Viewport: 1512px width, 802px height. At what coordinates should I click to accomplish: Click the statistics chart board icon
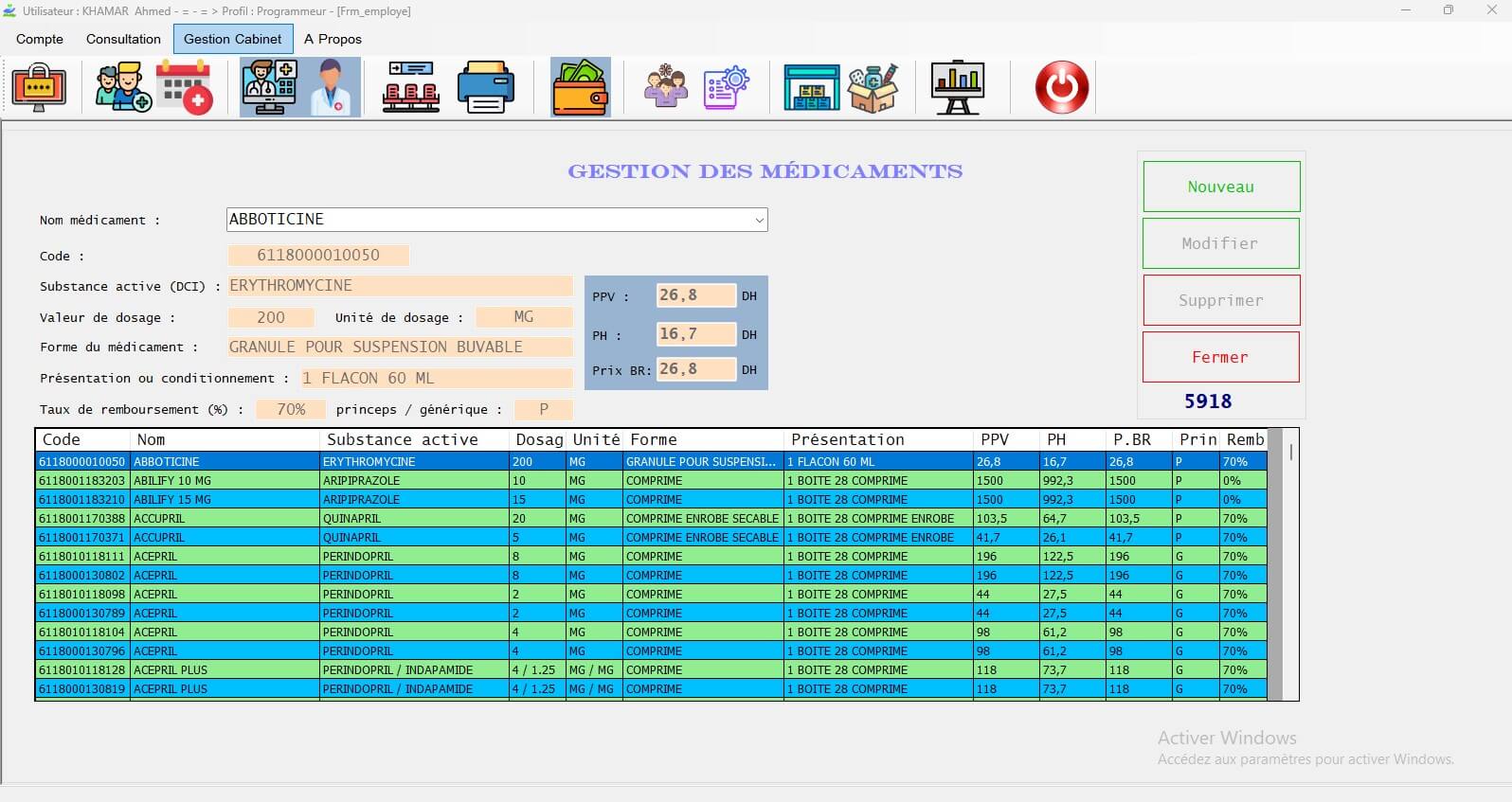click(958, 87)
